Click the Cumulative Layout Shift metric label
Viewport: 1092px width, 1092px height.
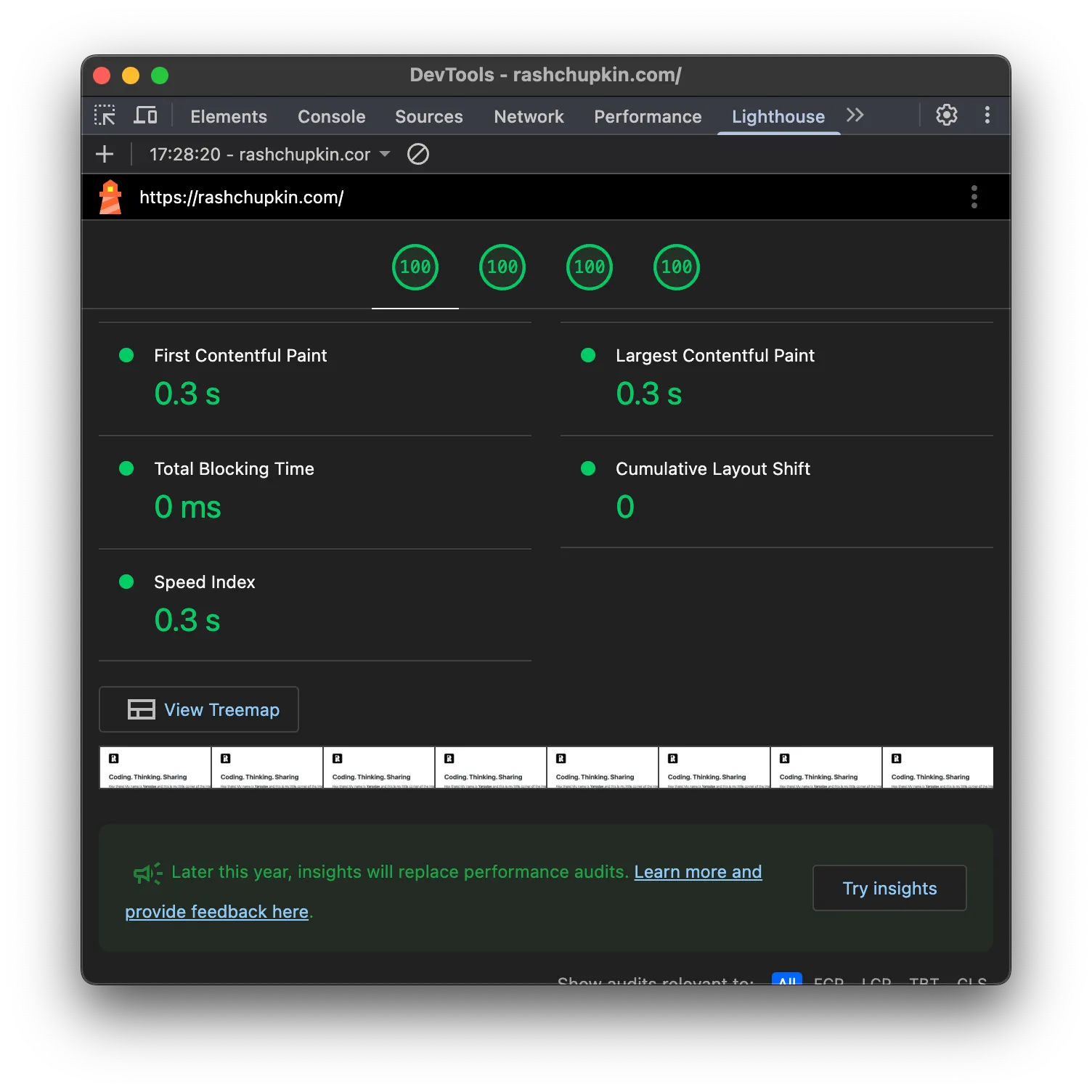713,468
